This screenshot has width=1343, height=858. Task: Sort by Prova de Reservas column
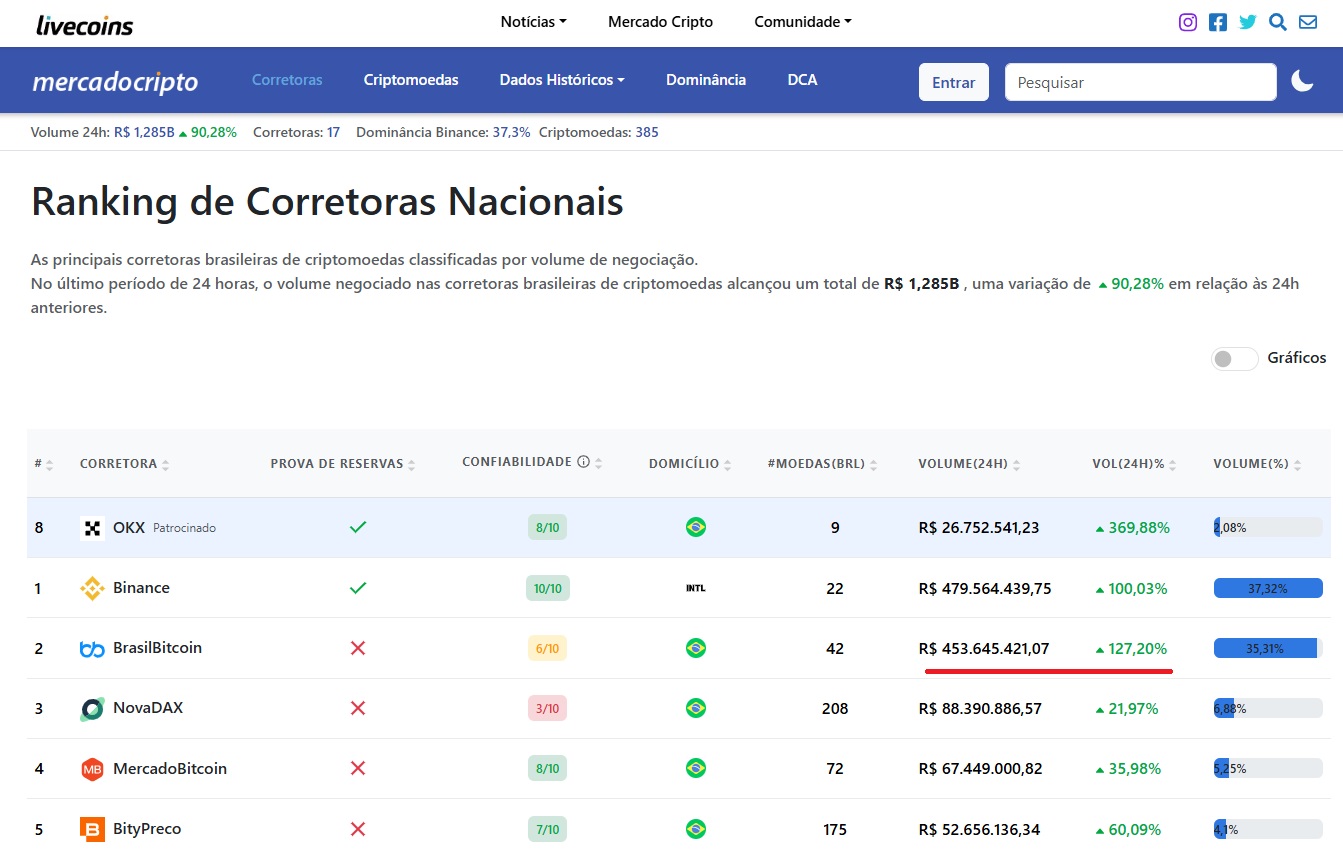tap(343, 464)
